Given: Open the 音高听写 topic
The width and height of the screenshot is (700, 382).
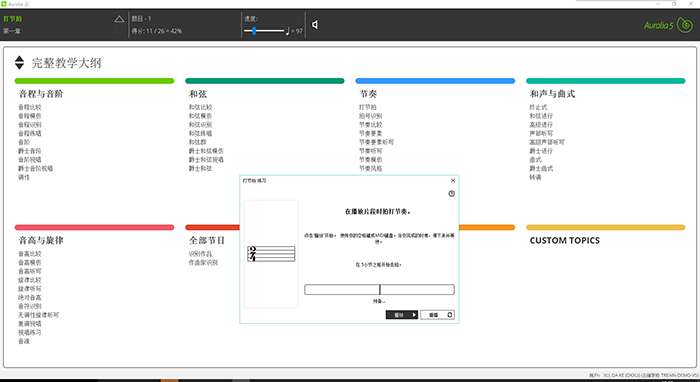Looking at the screenshot, I should (x=29, y=271).
